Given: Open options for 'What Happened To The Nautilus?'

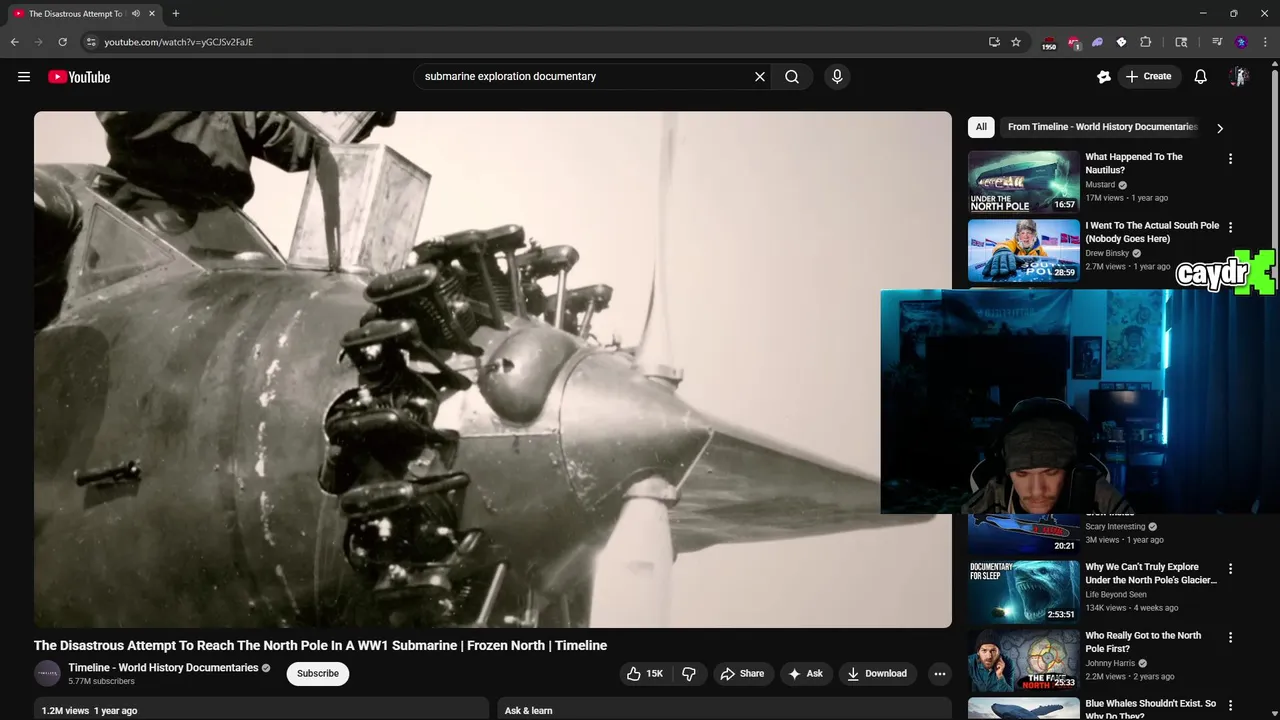Looking at the screenshot, I should tap(1230, 158).
